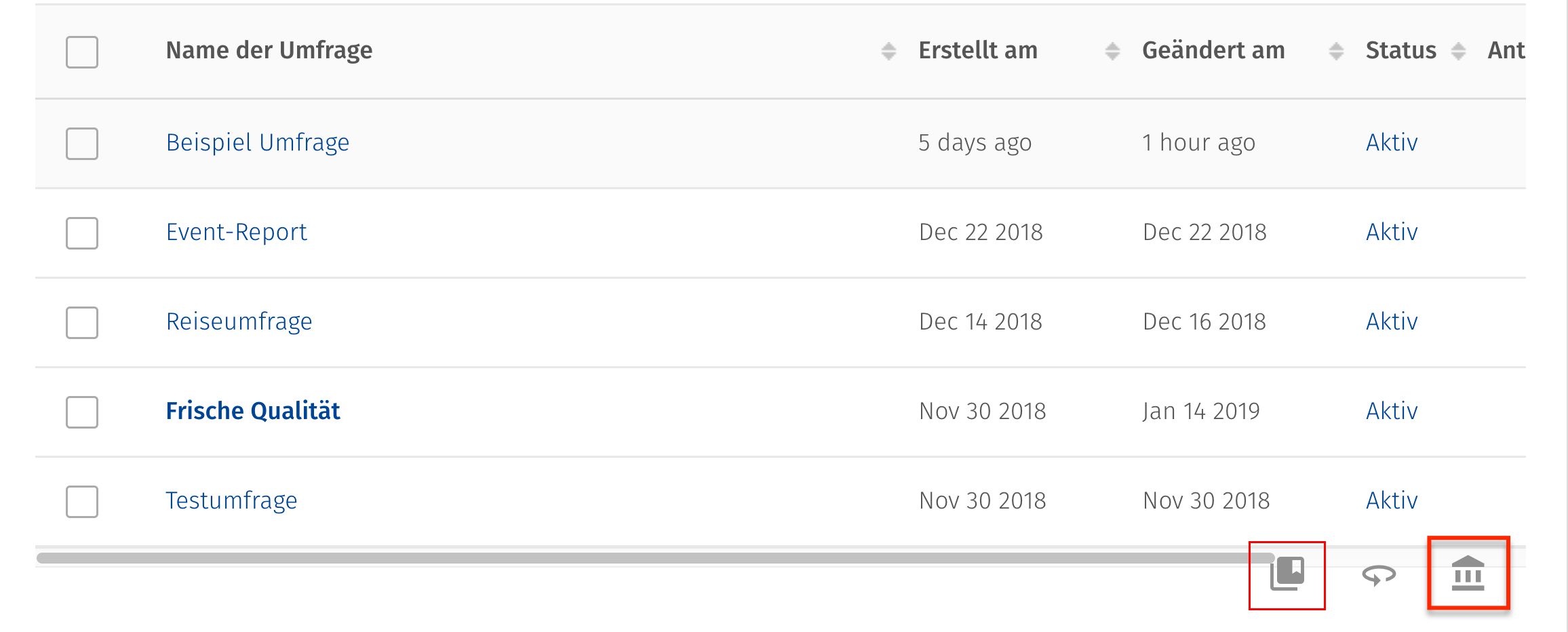
Task: Click sort arrows beside Status column
Action: [x=1458, y=50]
